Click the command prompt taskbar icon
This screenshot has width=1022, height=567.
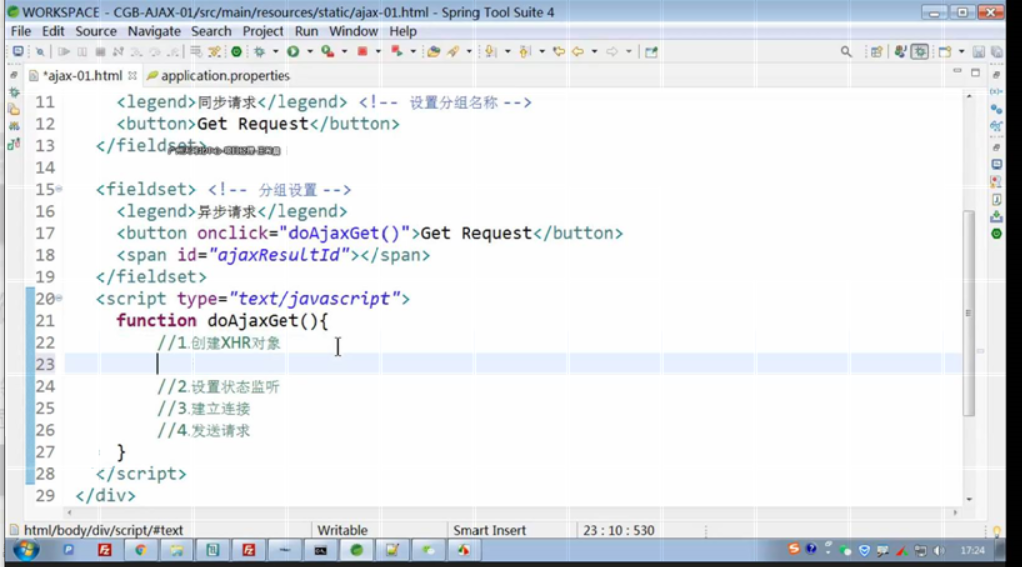pos(321,551)
